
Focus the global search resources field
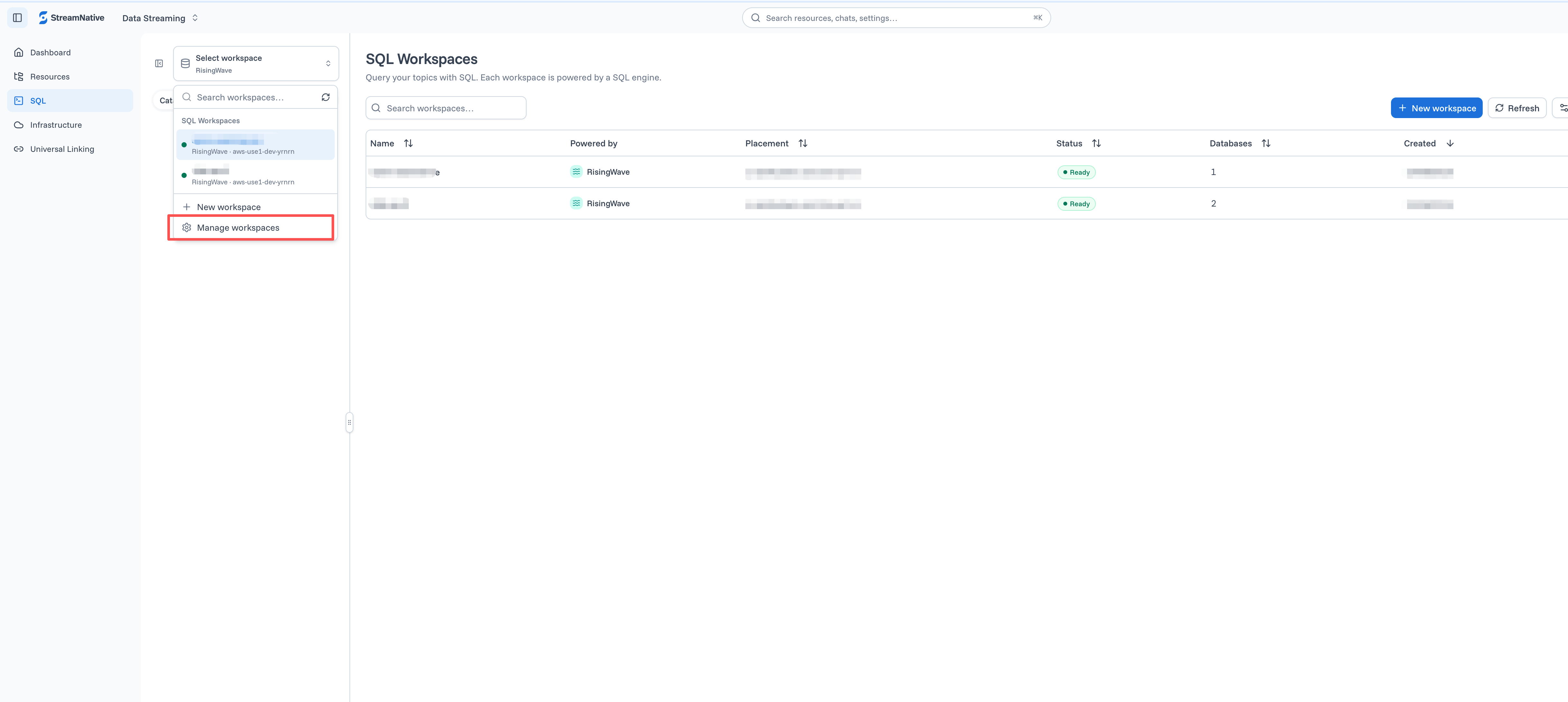896,18
